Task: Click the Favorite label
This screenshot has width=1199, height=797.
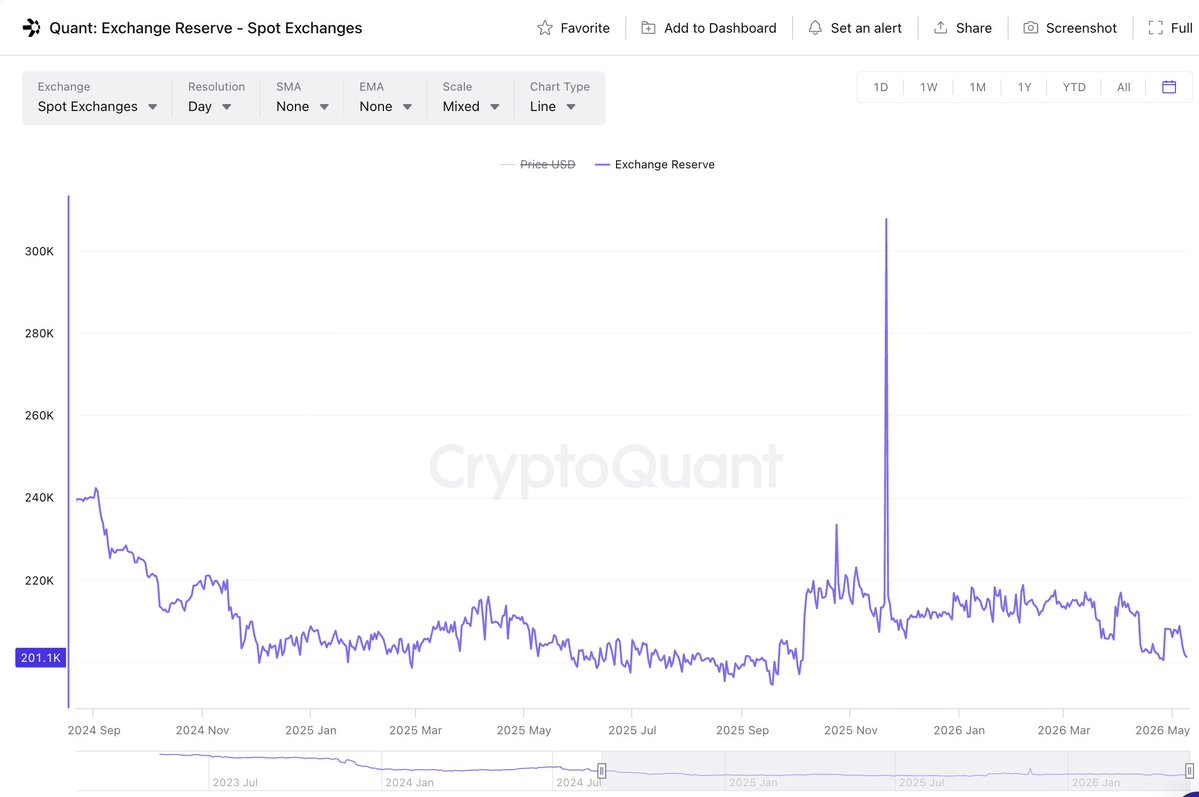Action: pos(585,28)
